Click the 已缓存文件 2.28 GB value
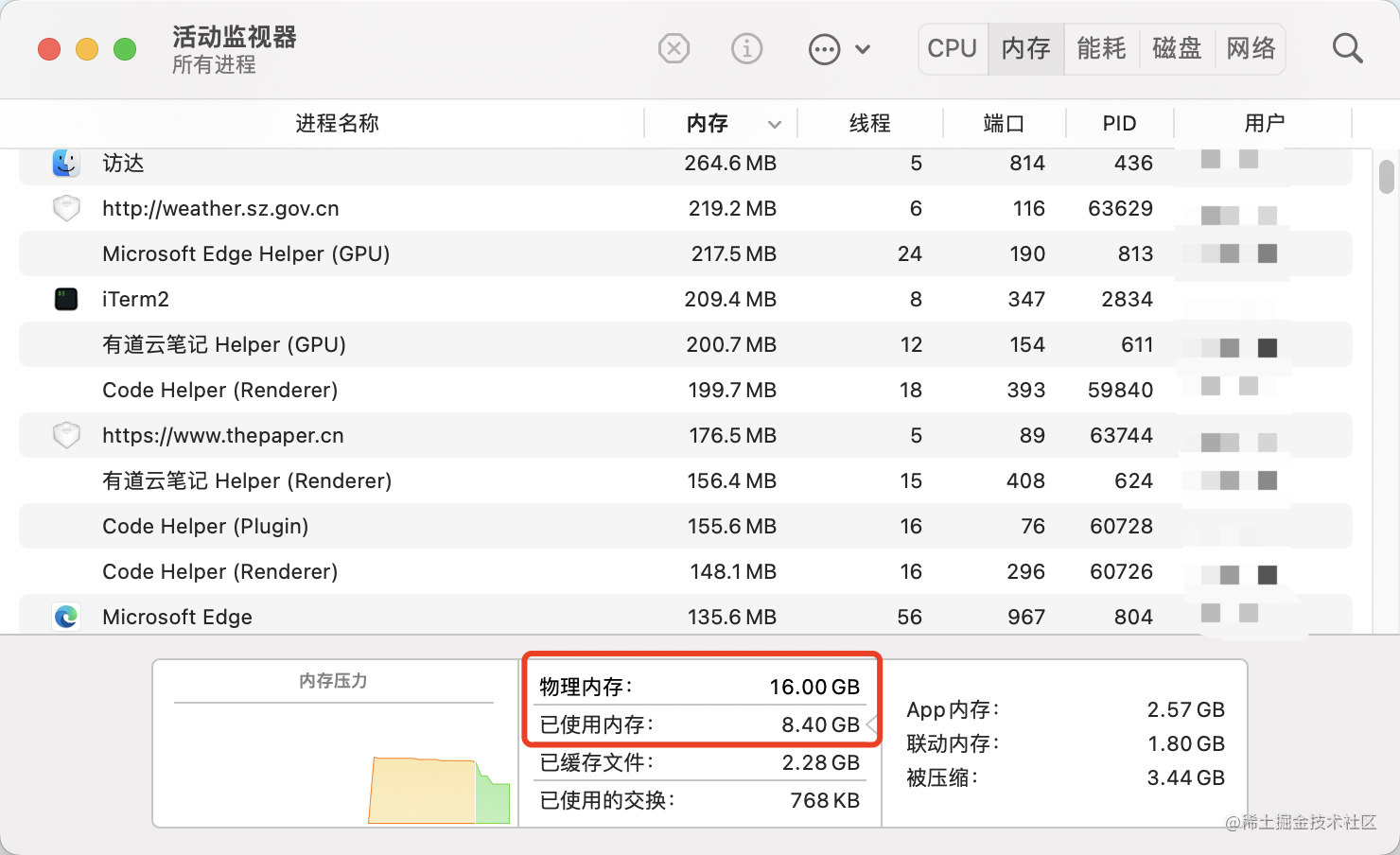 (x=821, y=762)
